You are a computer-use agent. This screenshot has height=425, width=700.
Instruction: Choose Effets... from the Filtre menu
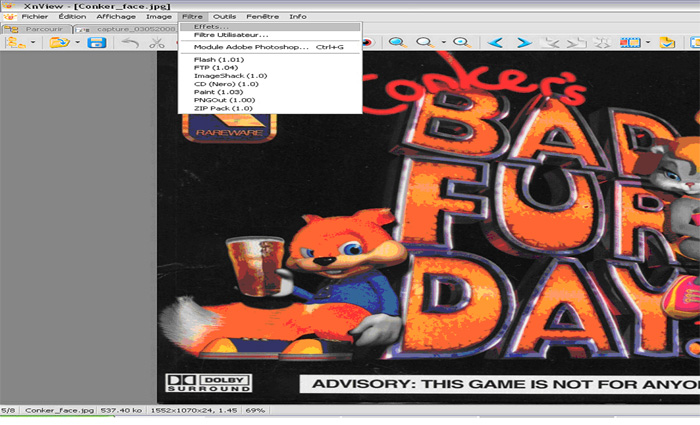point(270,27)
